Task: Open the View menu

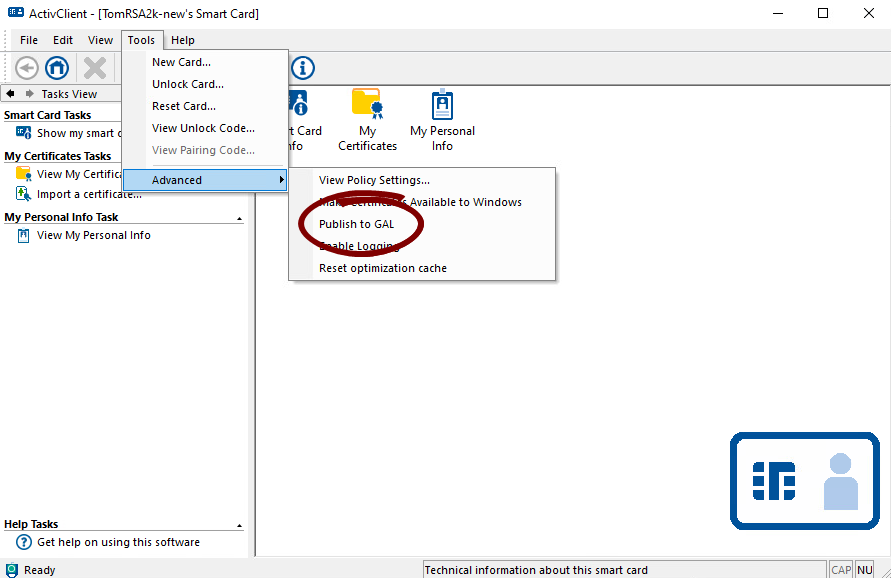Action: click(x=100, y=40)
